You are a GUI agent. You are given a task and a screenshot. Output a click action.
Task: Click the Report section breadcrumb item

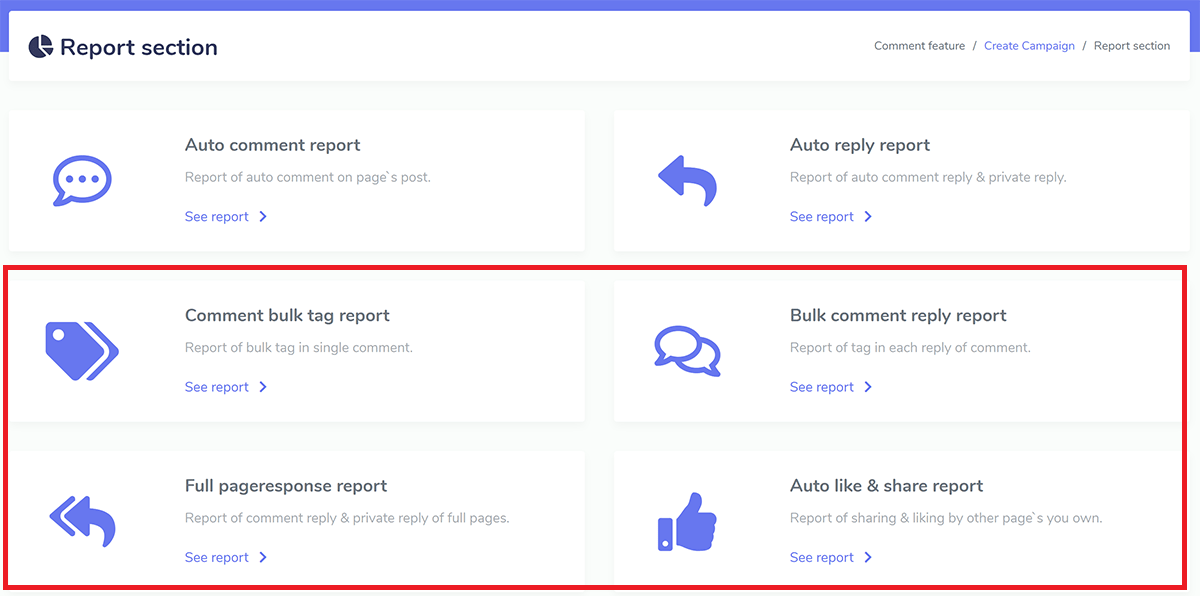pos(1132,46)
